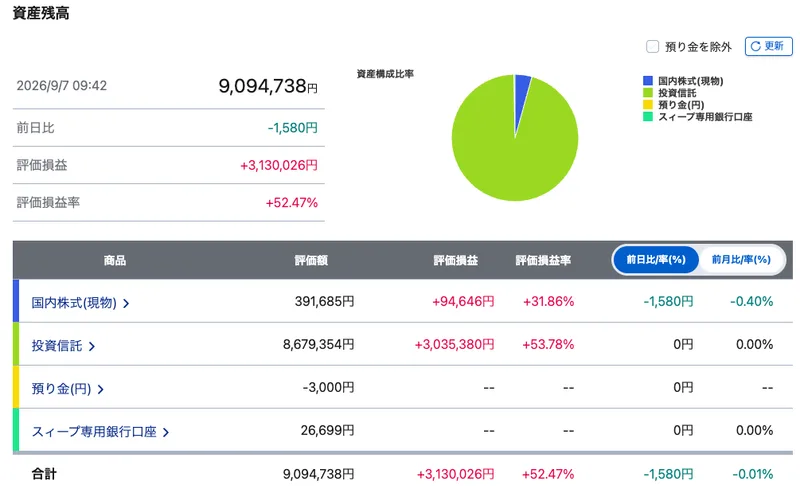Click the 資産構成比率 chart label

[x=385, y=74]
